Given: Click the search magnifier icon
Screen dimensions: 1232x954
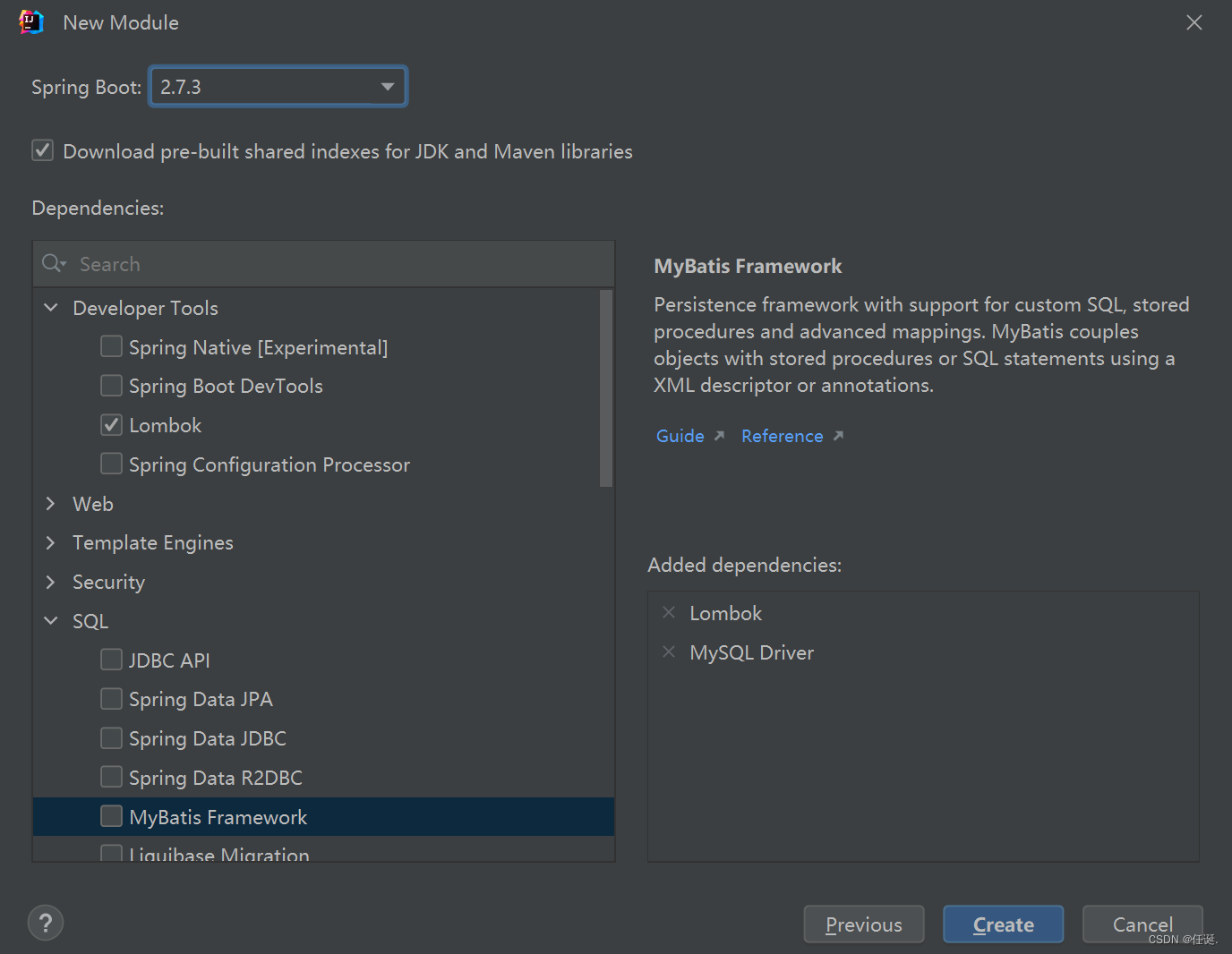Looking at the screenshot, I should click(54, 263).
